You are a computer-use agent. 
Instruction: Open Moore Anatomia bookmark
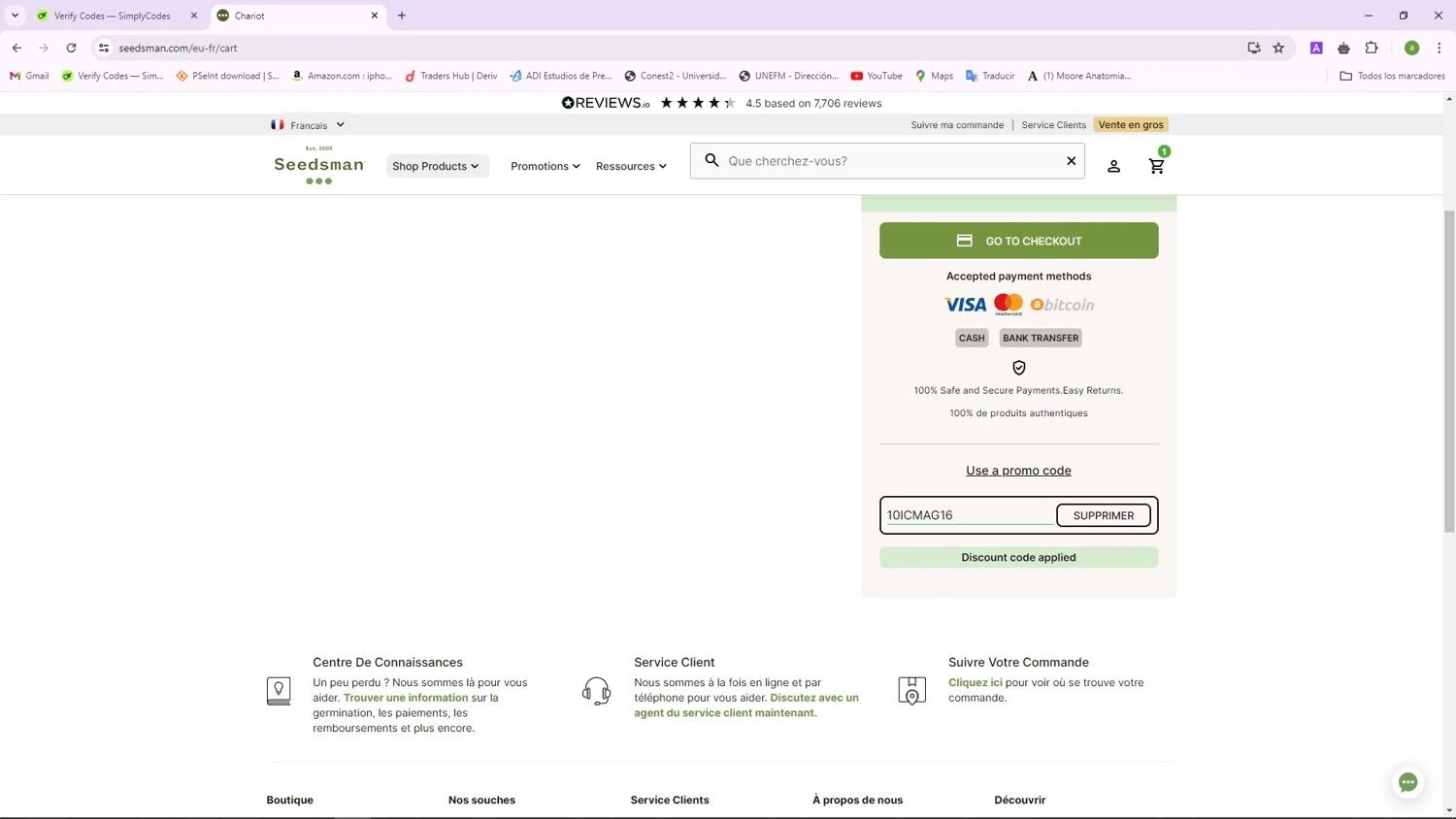[x=1079, y=76]
